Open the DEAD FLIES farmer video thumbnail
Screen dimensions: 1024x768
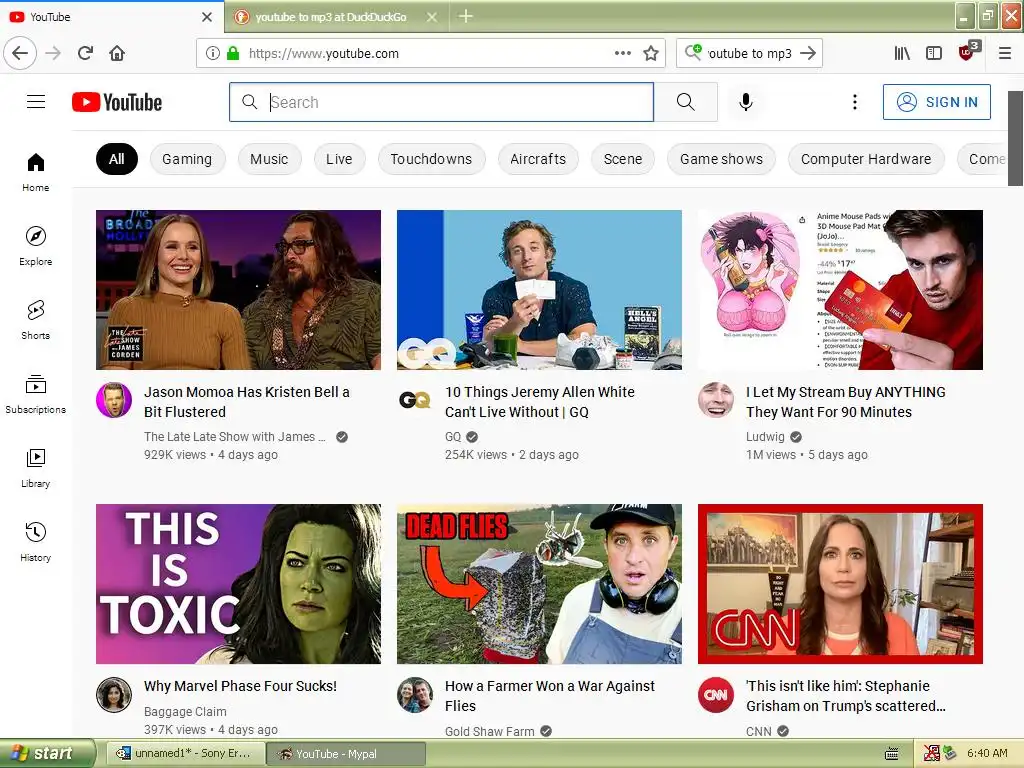point(539,584)
